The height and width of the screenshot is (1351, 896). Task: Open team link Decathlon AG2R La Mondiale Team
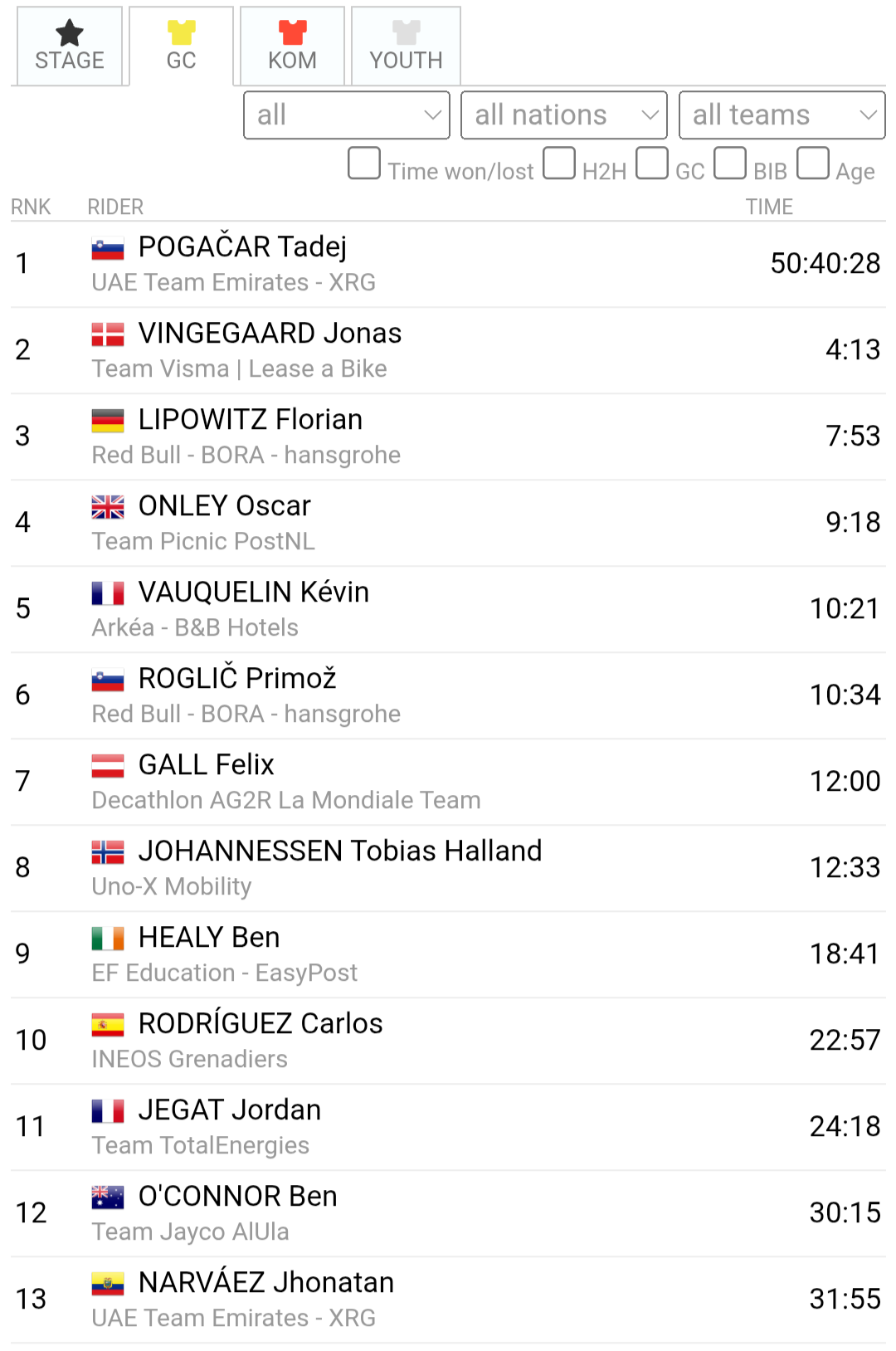[x=286, y=800]
